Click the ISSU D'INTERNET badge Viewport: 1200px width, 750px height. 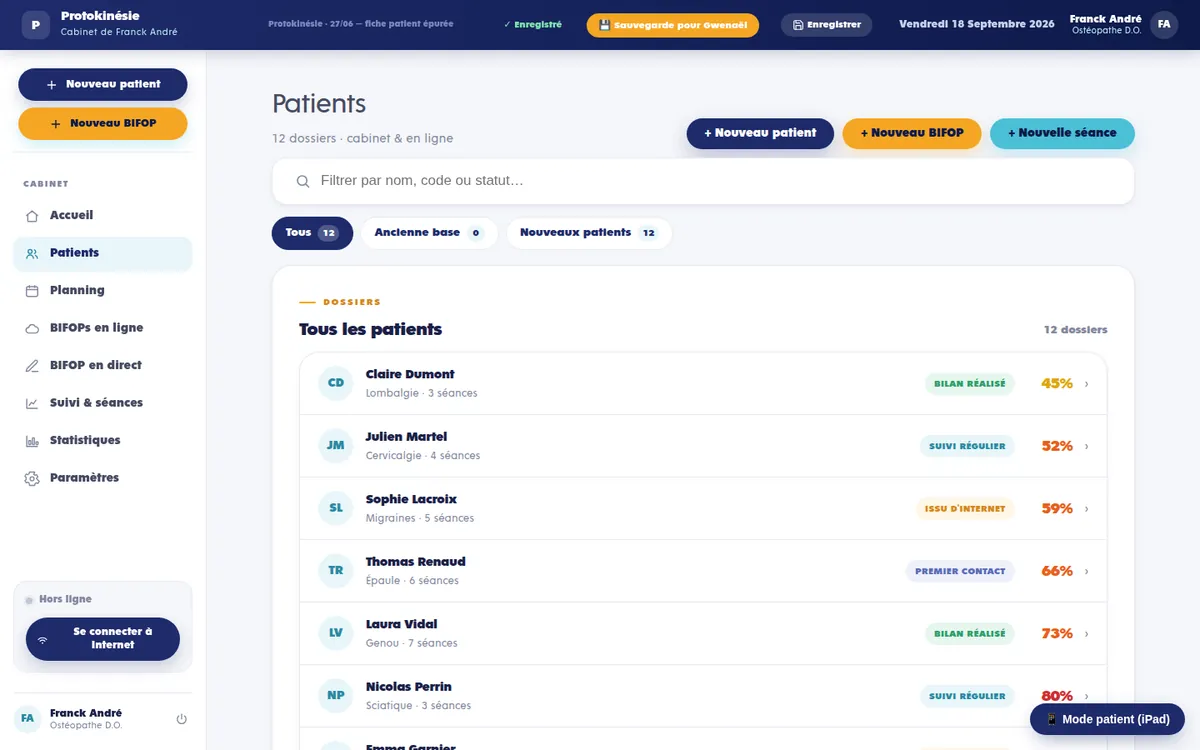point(965,509)
